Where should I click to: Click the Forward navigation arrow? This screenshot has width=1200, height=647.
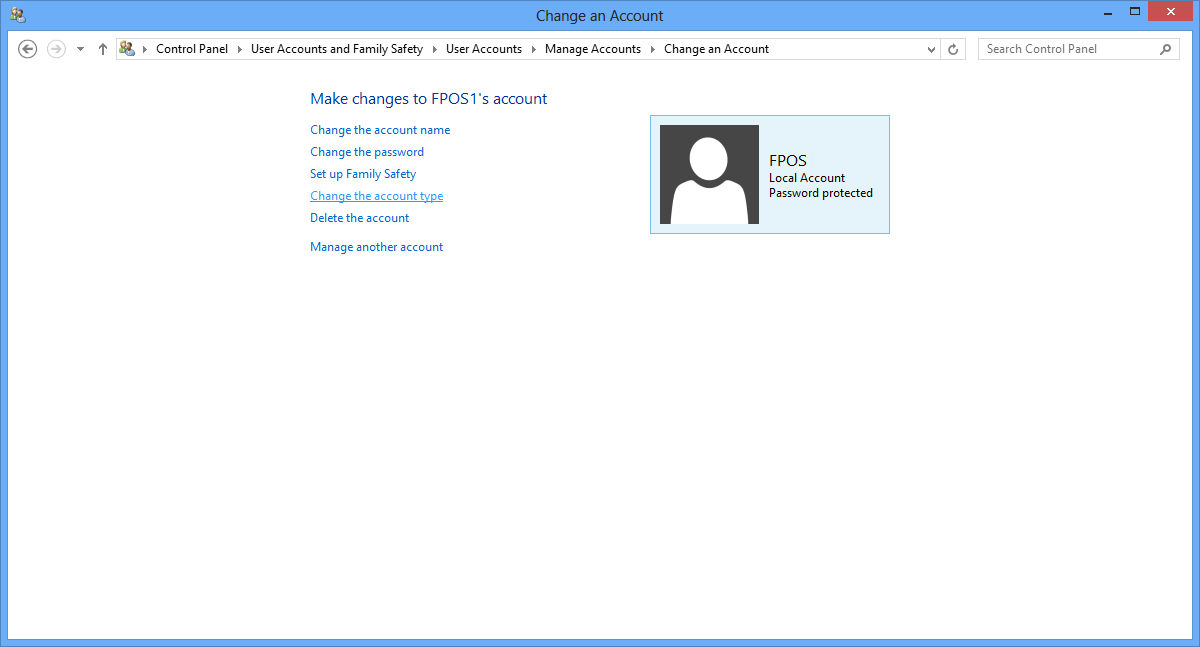pos(57,49)
